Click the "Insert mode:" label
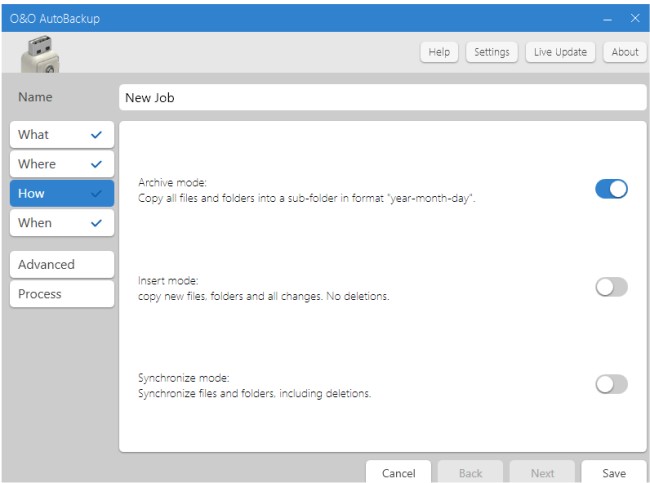Screen dimensions: 650x483 pos(168,281)
